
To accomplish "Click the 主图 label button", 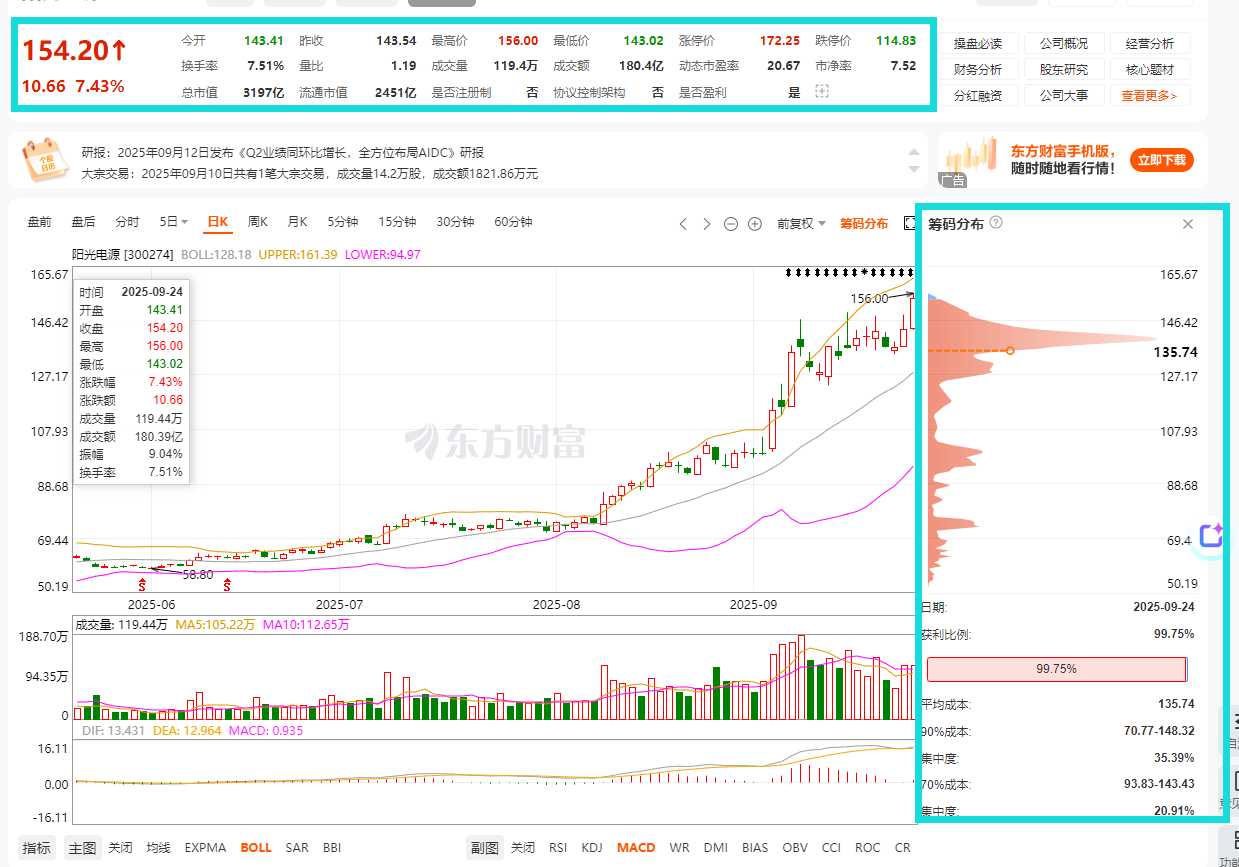I will point(82,847).
